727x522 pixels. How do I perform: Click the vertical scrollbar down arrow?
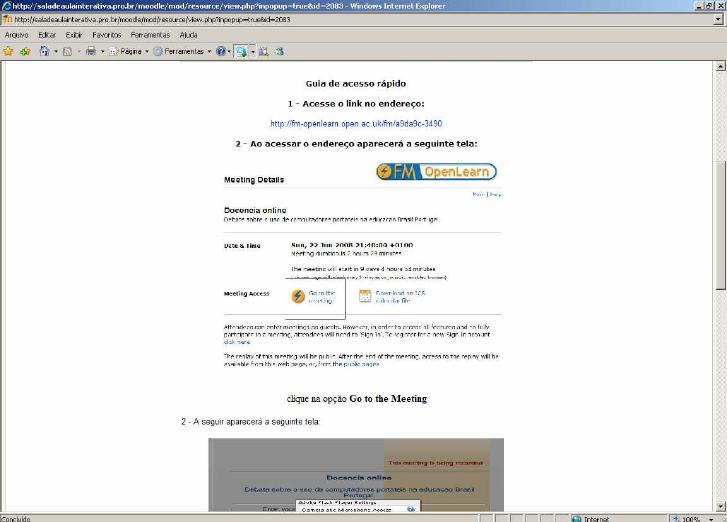coord(720,505)
